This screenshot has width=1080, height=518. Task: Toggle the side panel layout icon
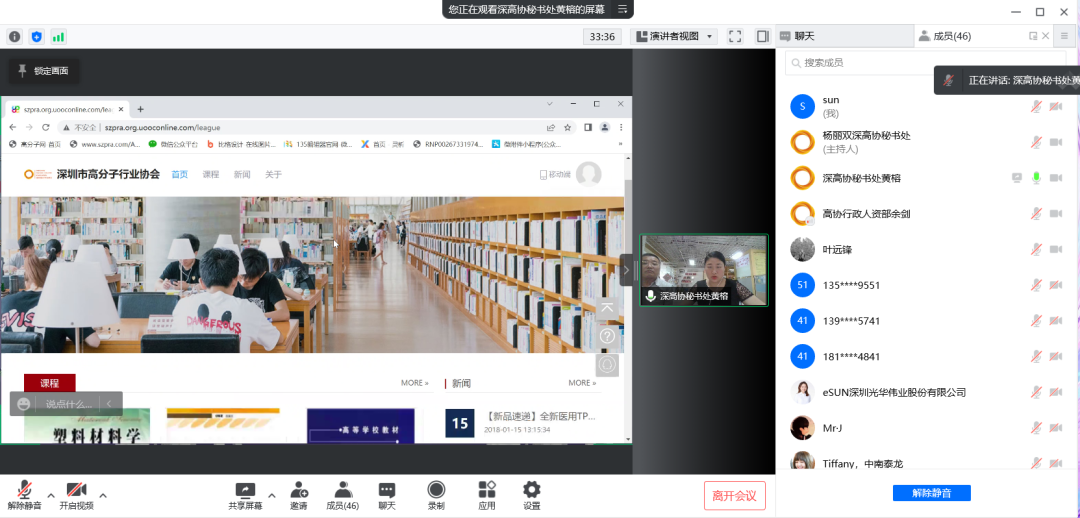[x=762, y=37]
